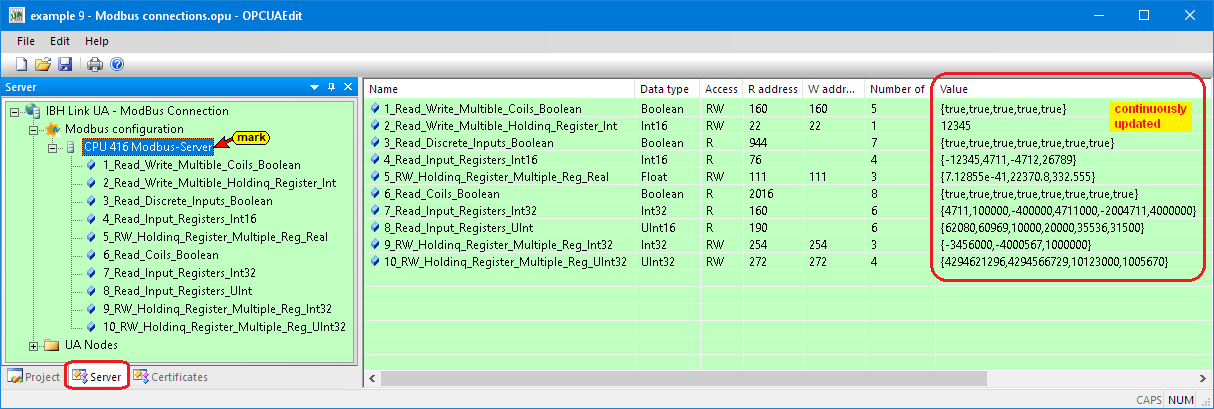Open file using the folder toolbar icon

pos(43,65)
